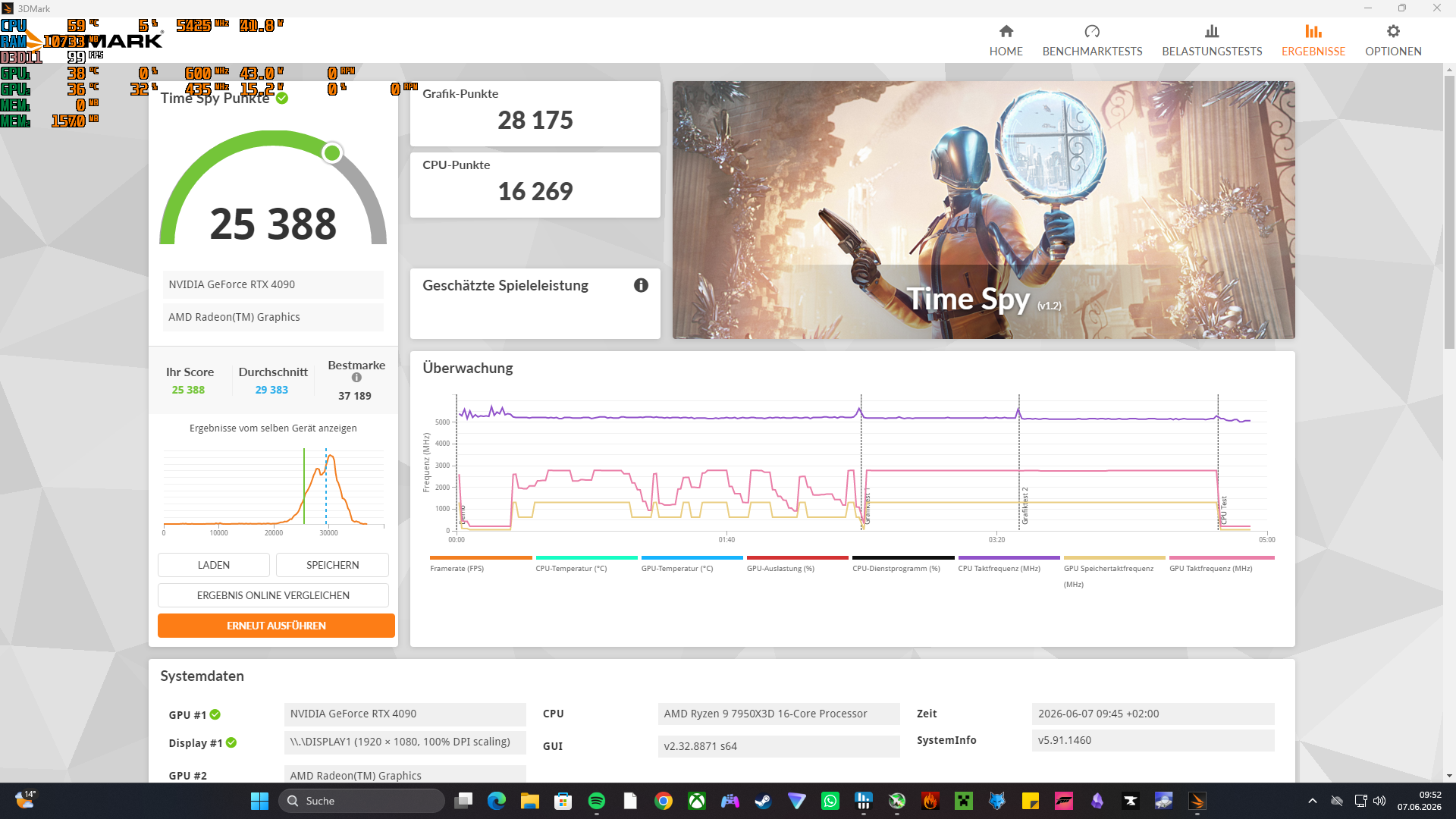Click the home house icon

coord(1006,31)
